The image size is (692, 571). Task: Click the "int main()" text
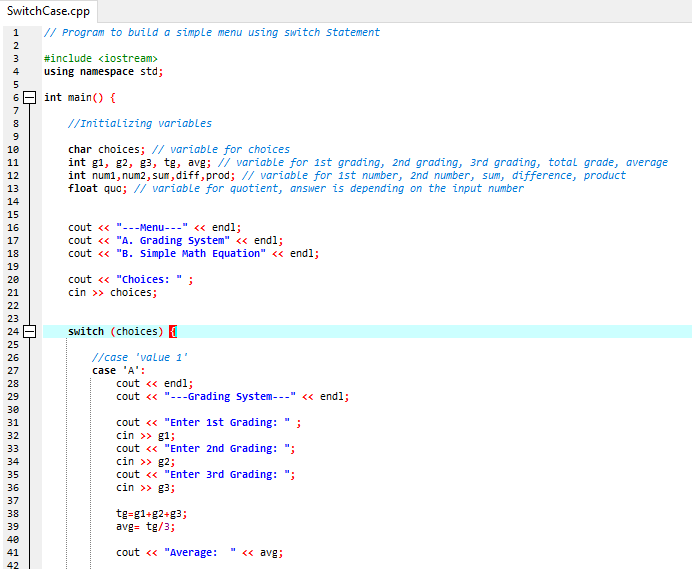click(74, 98)
